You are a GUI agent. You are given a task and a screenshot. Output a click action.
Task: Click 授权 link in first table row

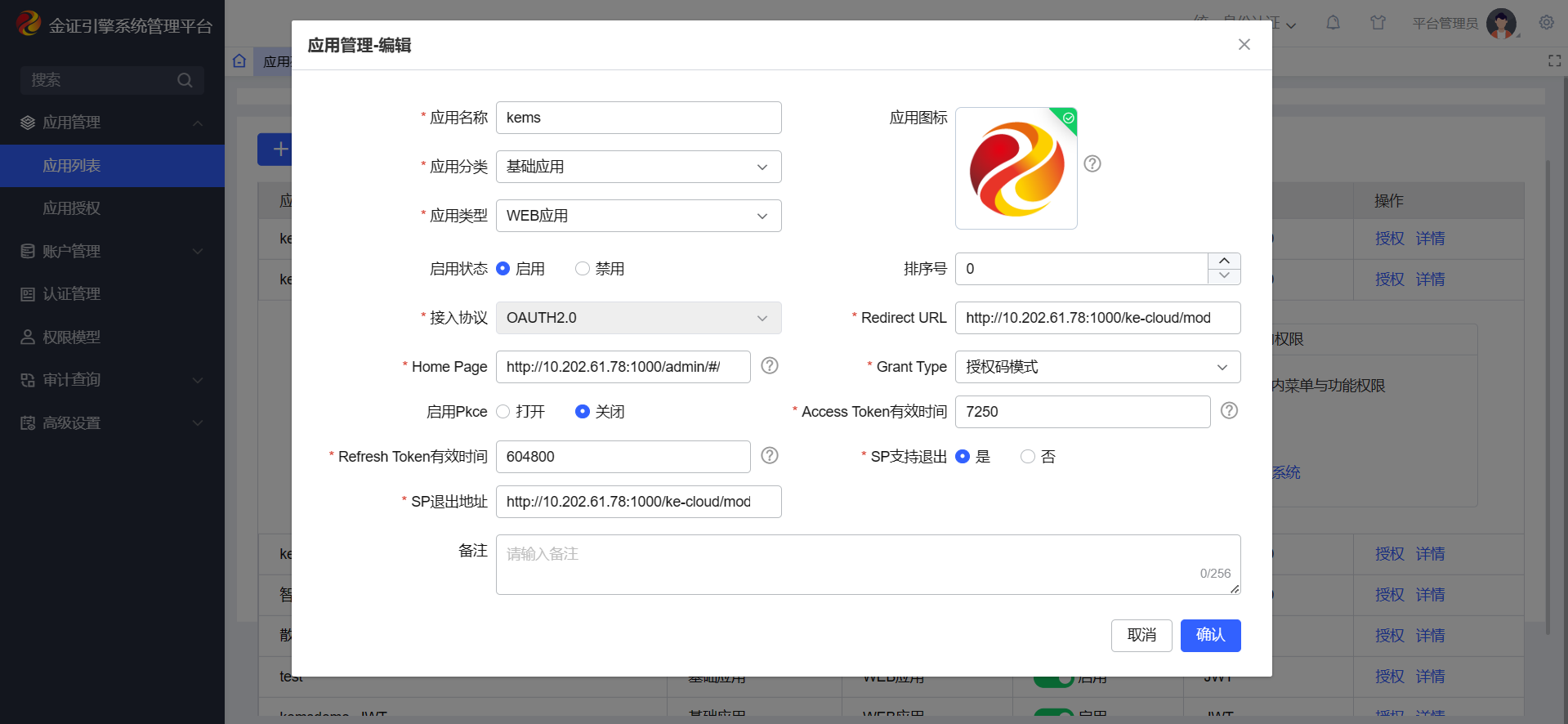(x=1389, y=239)
